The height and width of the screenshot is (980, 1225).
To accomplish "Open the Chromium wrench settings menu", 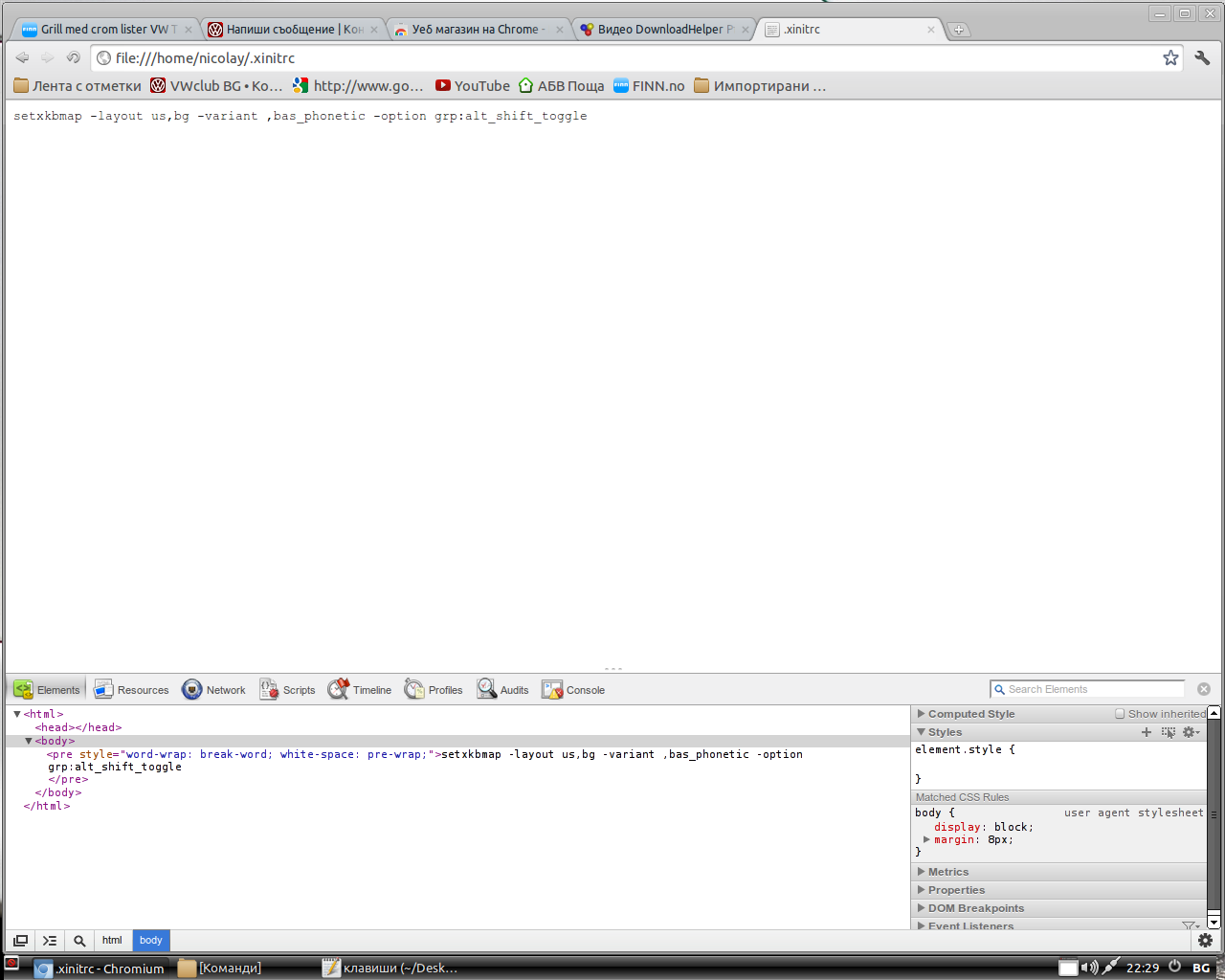I will pyautogui.click(x=1202, y=58).
